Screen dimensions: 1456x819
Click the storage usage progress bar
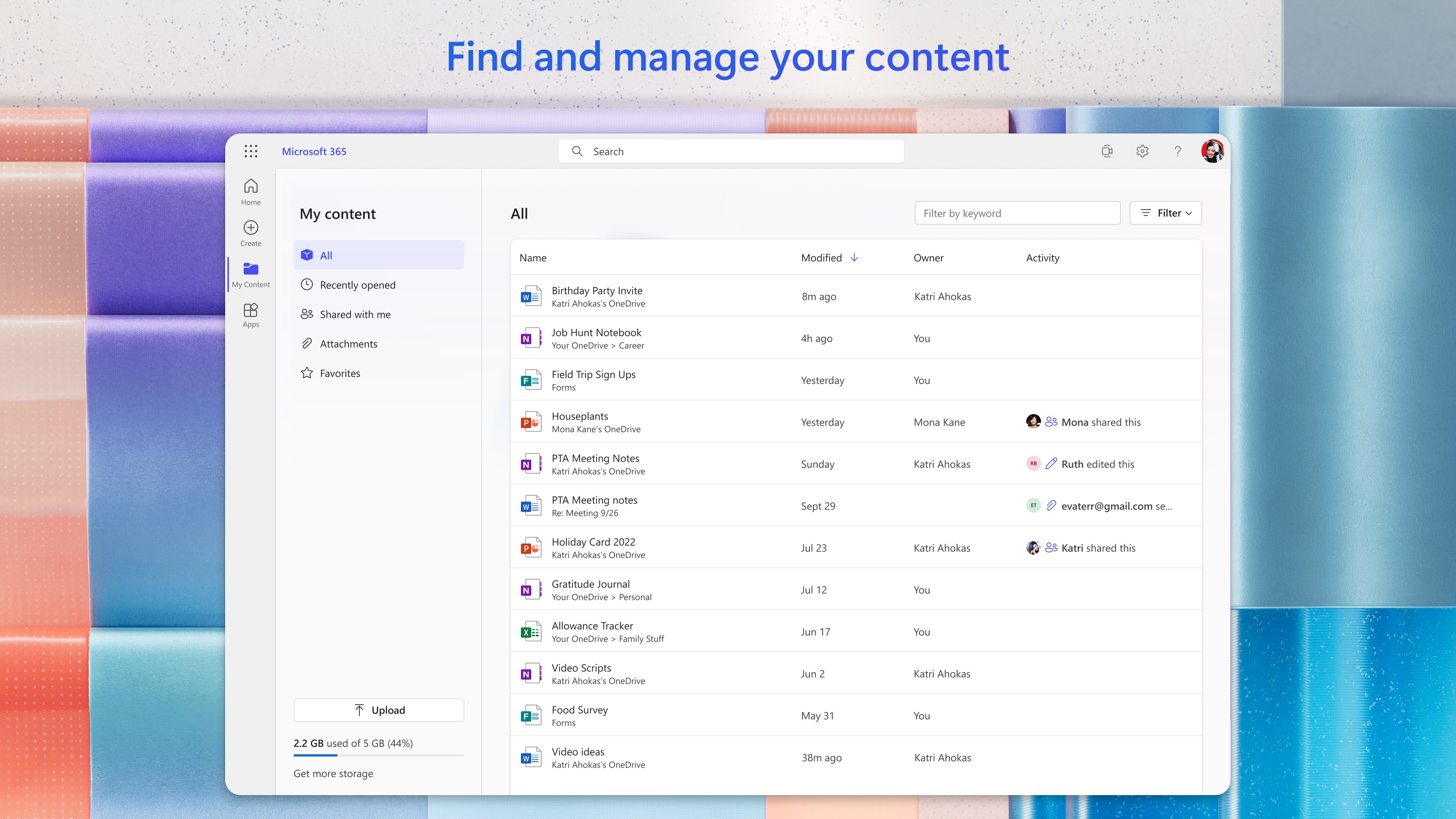[379, 755]
